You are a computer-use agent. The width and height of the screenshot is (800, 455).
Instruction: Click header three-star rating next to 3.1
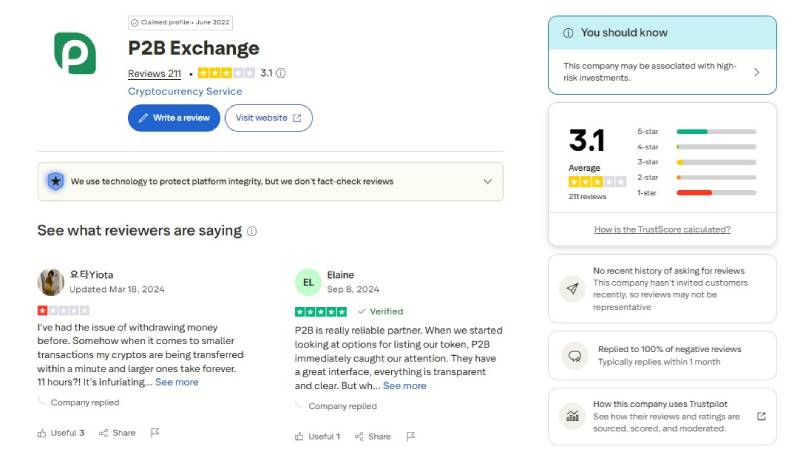click(x=226, y=73)
